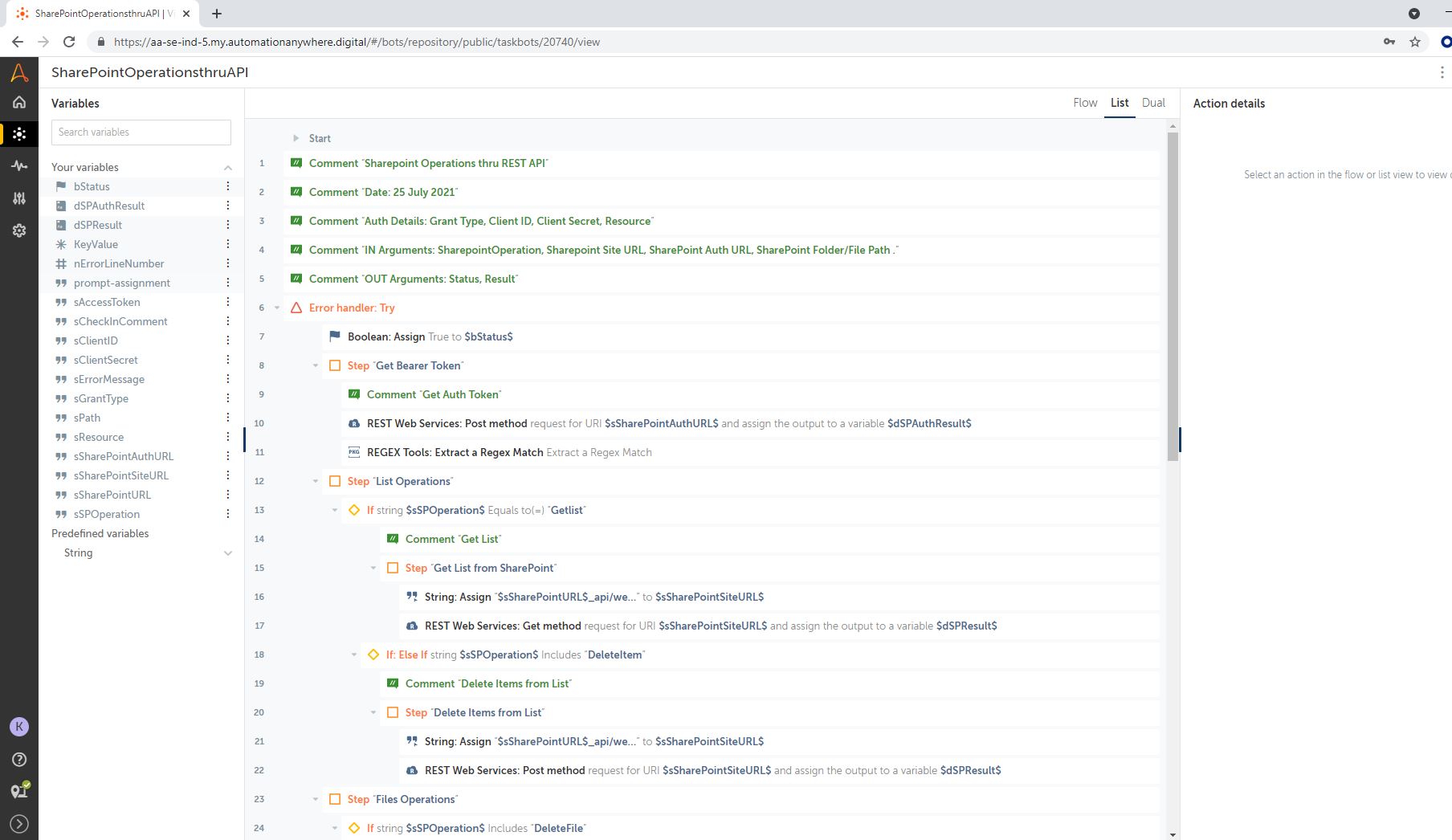This screenshot has width=1452, height=840.
Task: Expand the String predefined variables
Action: point(227,553)
